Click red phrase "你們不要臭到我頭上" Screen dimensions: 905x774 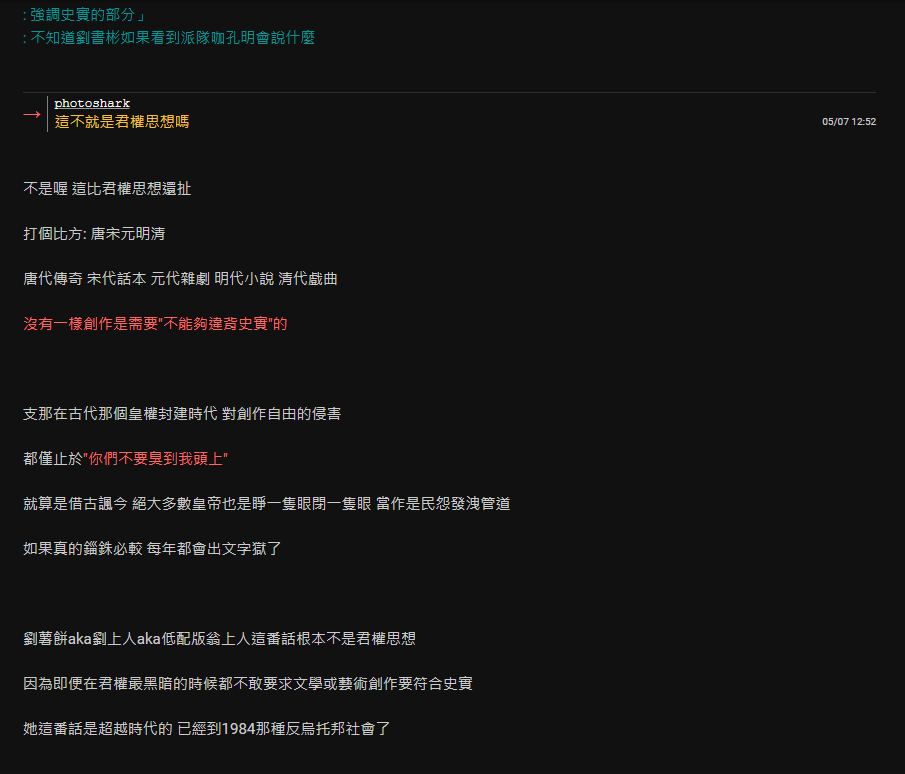pos(155,459)
